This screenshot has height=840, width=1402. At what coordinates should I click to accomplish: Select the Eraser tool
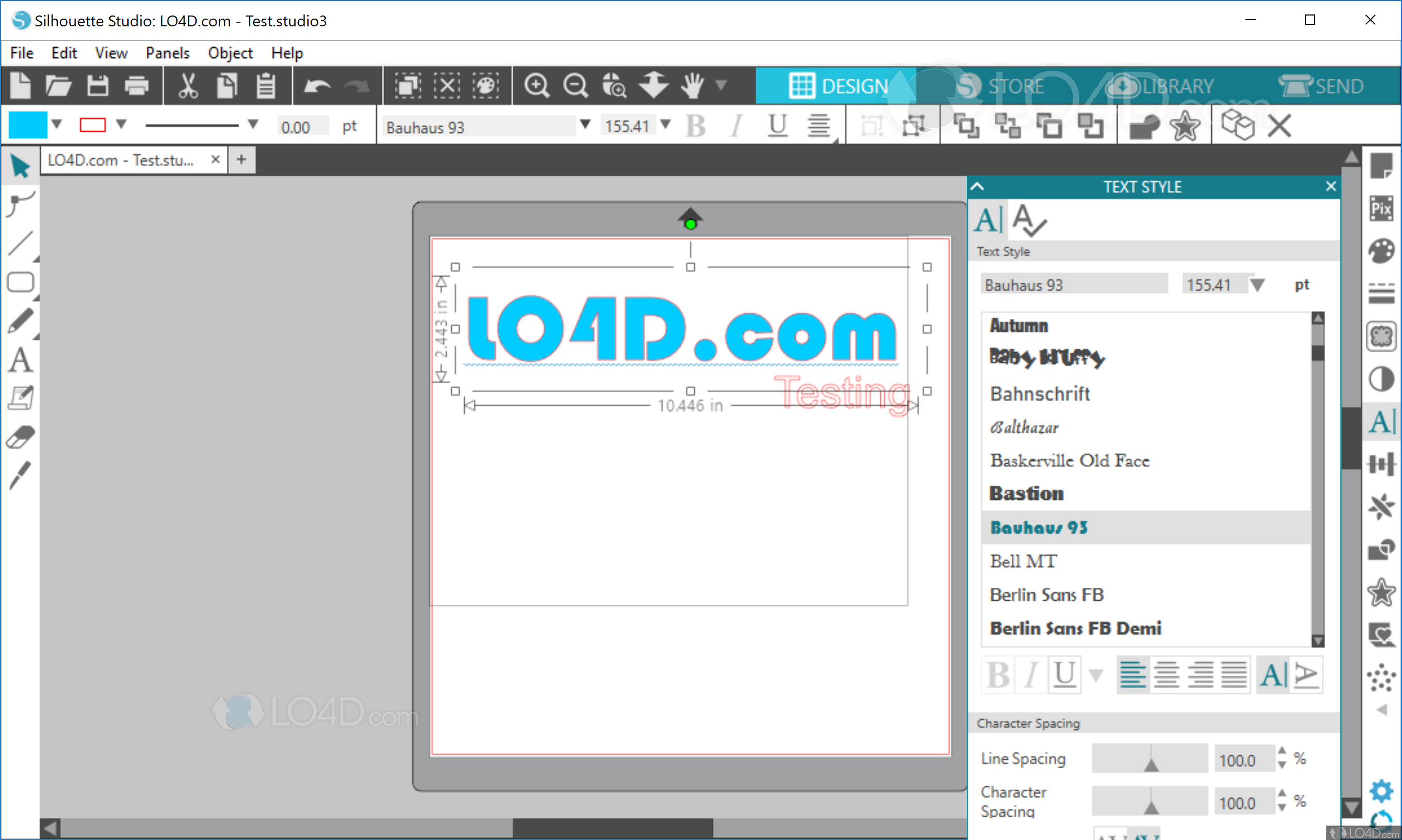[x=21, y=437]
